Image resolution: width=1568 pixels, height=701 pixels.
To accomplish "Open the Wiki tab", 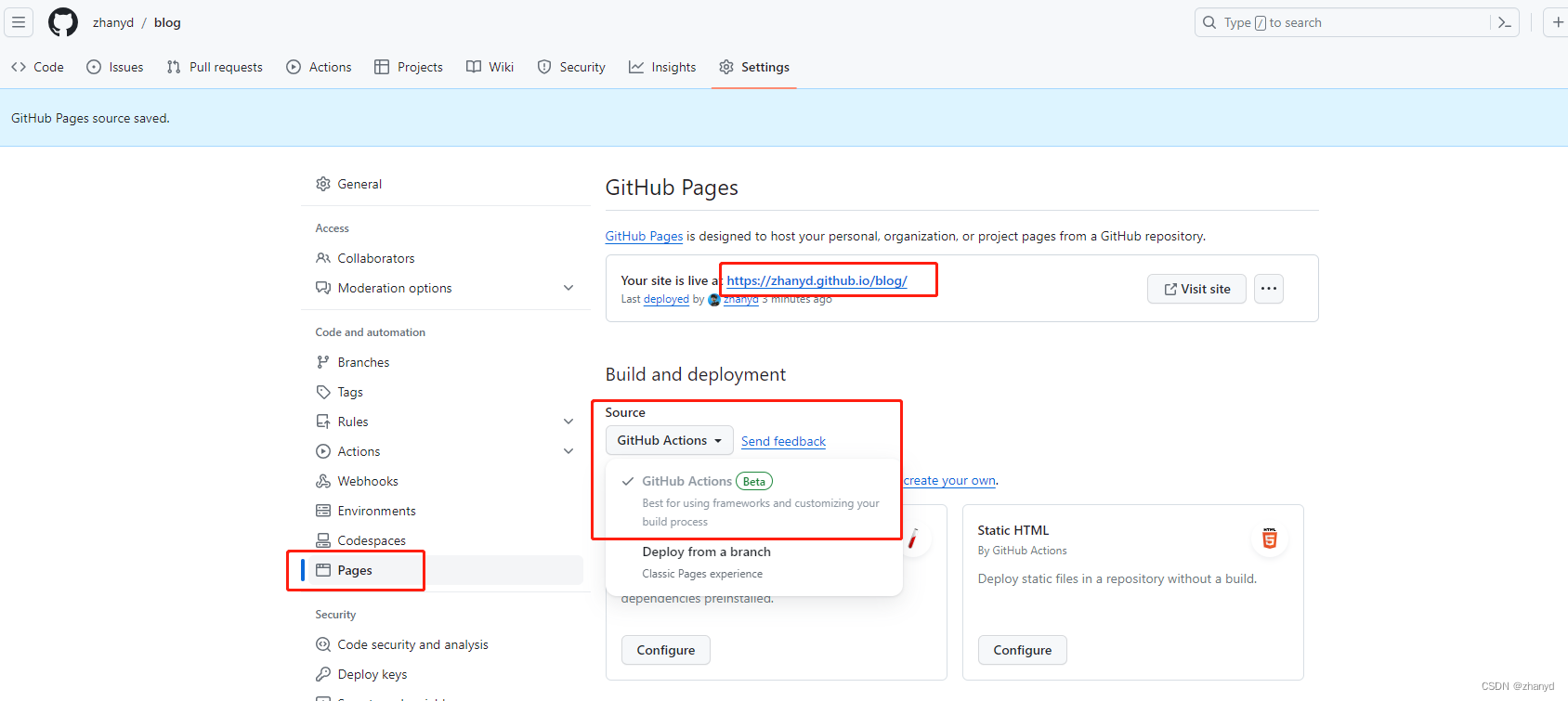I will click(490, 67).
